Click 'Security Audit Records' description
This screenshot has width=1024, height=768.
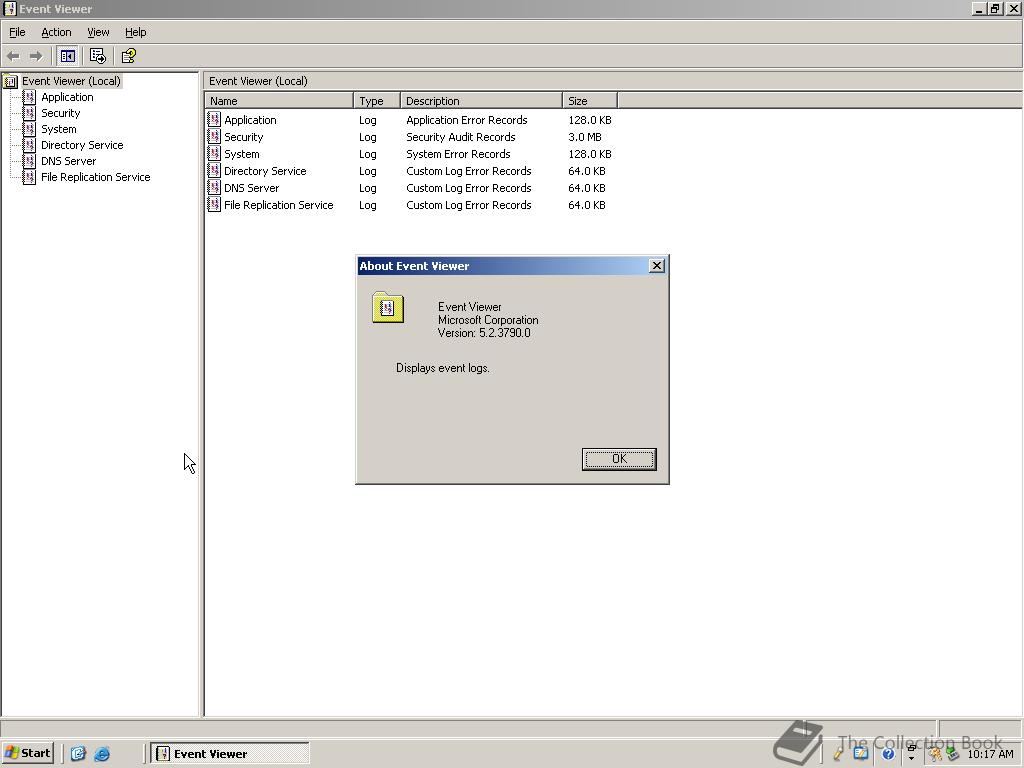[x=461, y=137]
